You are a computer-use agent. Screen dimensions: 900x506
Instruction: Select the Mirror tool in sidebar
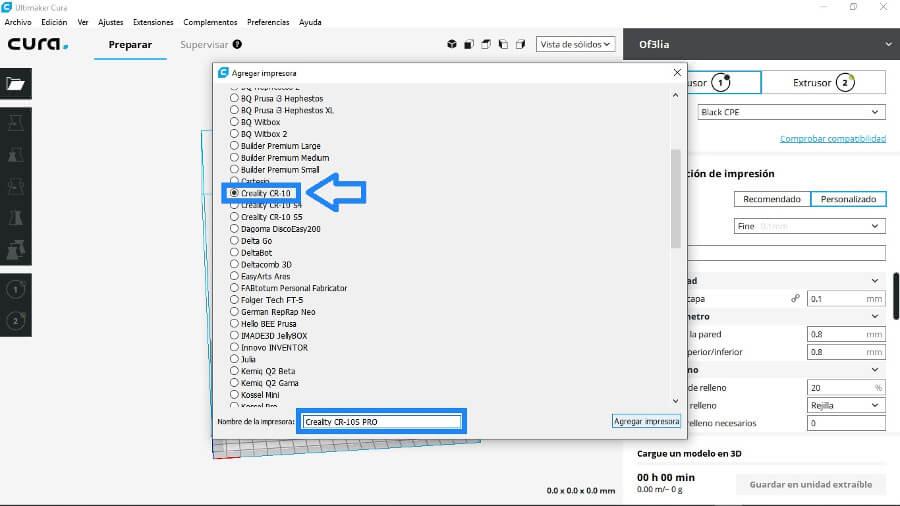(15, 217)
